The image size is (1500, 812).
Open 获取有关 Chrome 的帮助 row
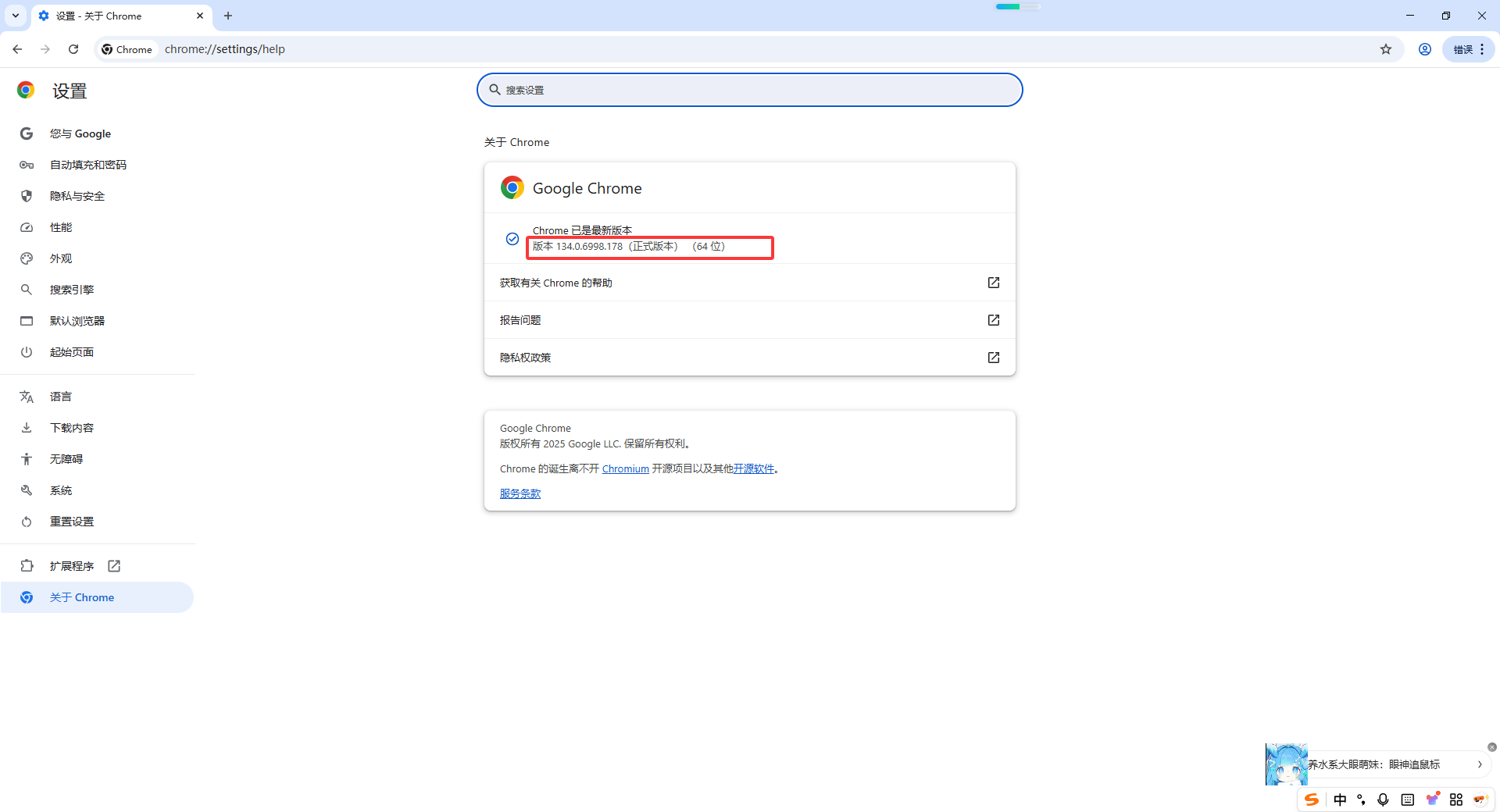click(x=750, y=283)
